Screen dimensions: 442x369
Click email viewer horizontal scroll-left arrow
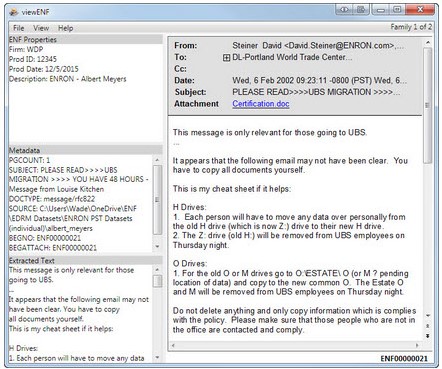pos(173,345)
